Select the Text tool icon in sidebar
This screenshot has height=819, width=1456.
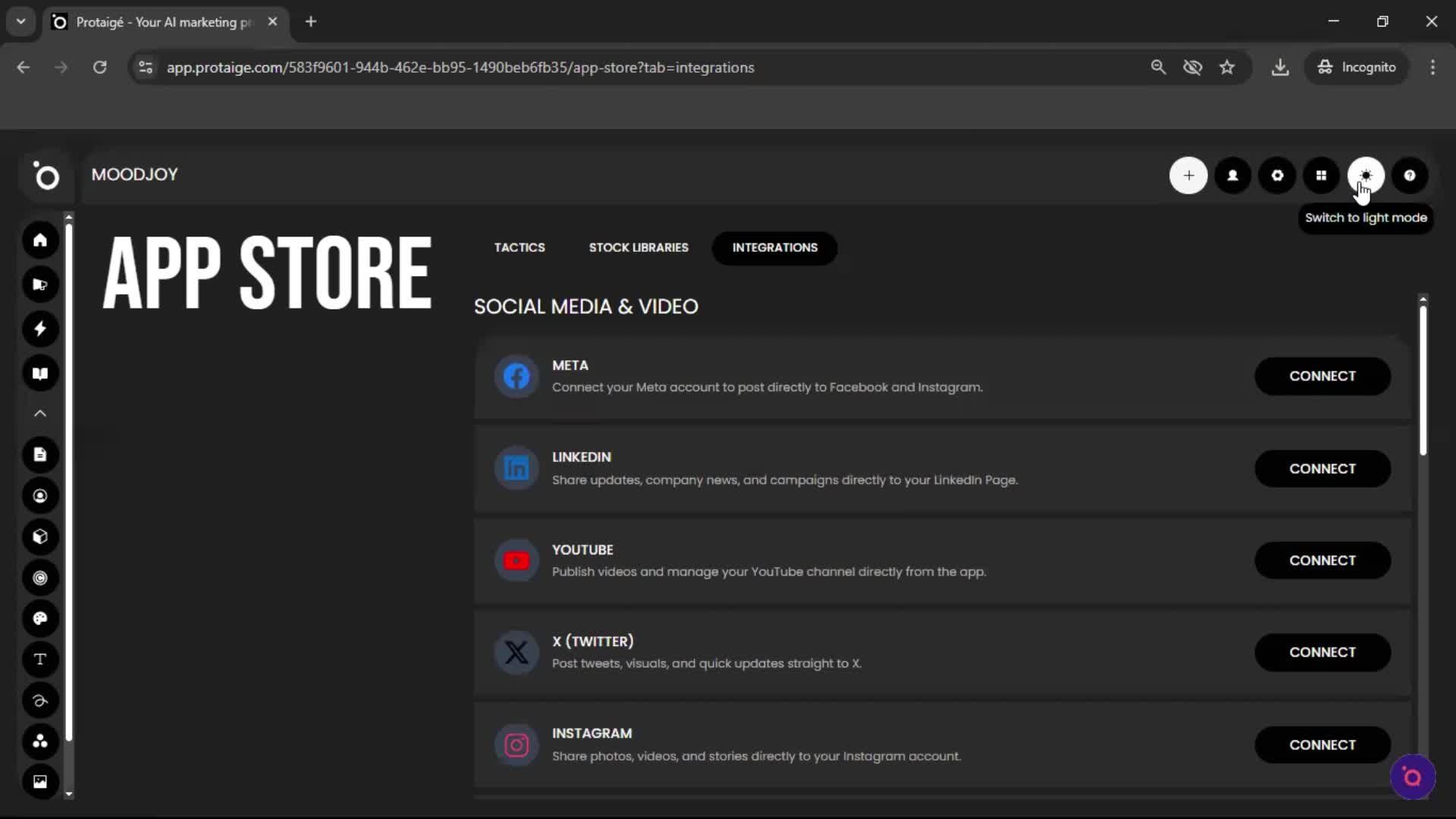[40, 660]
